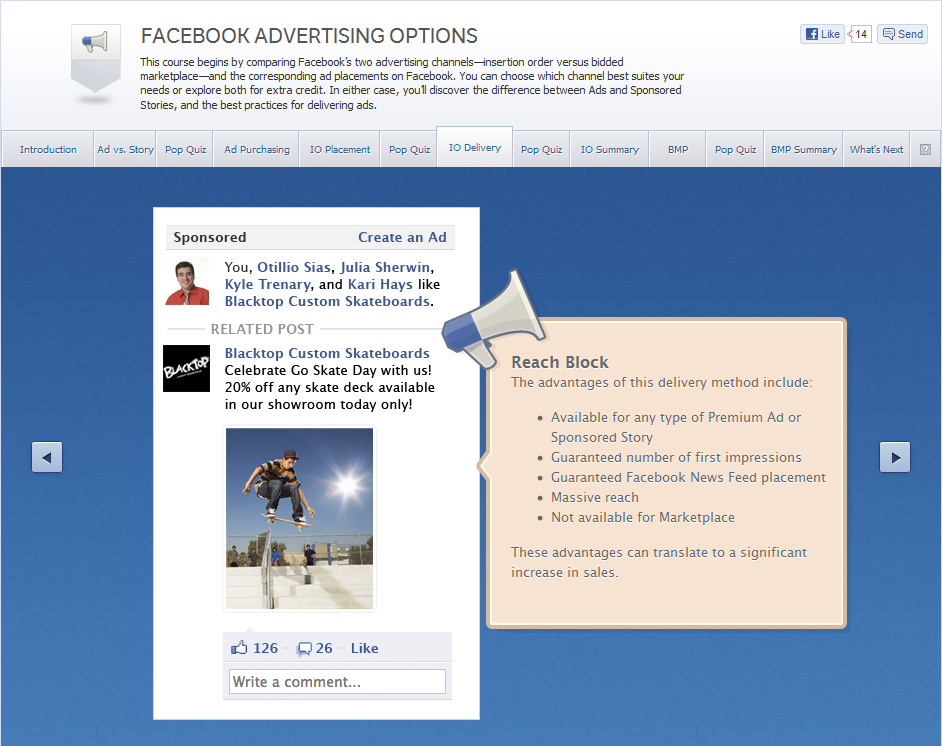Open Otillio Sias profile link
942x746 pixels.
coord(294,267)
